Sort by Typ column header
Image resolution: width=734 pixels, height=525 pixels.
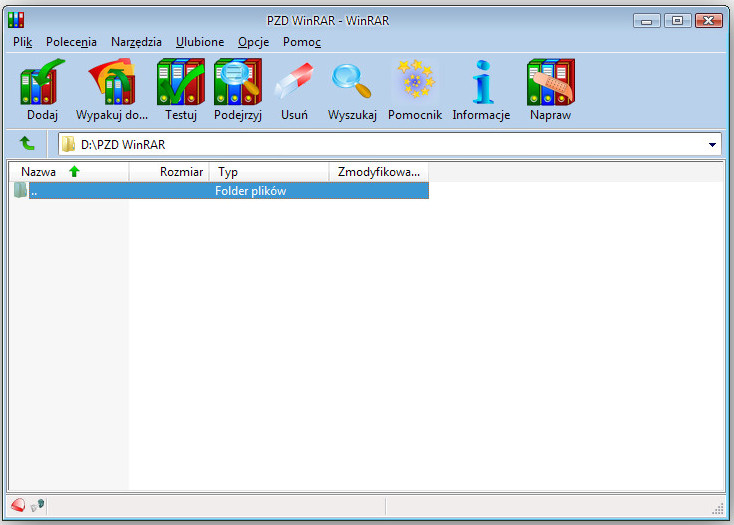click(x=269, y=172)
